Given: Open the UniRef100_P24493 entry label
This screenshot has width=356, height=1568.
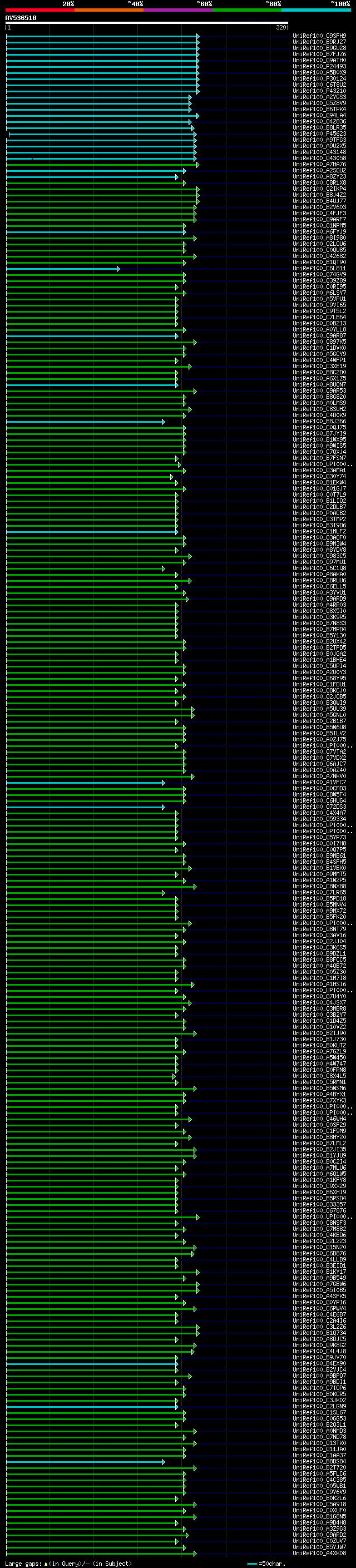Looking at the screenshot, I should pyautogui.click(x=319, y=66).
